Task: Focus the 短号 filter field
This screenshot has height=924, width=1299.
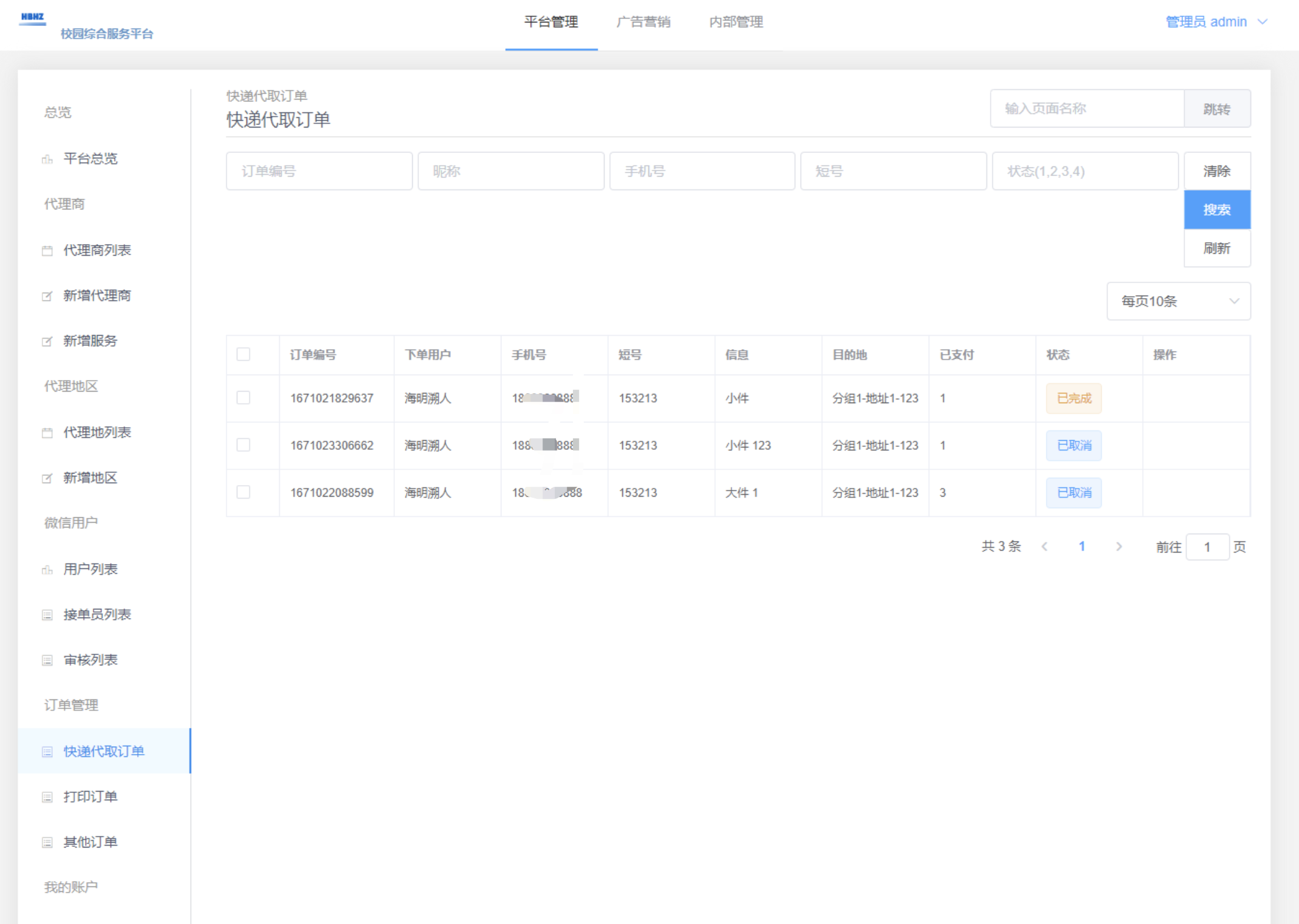Action: tap(894, 171)
